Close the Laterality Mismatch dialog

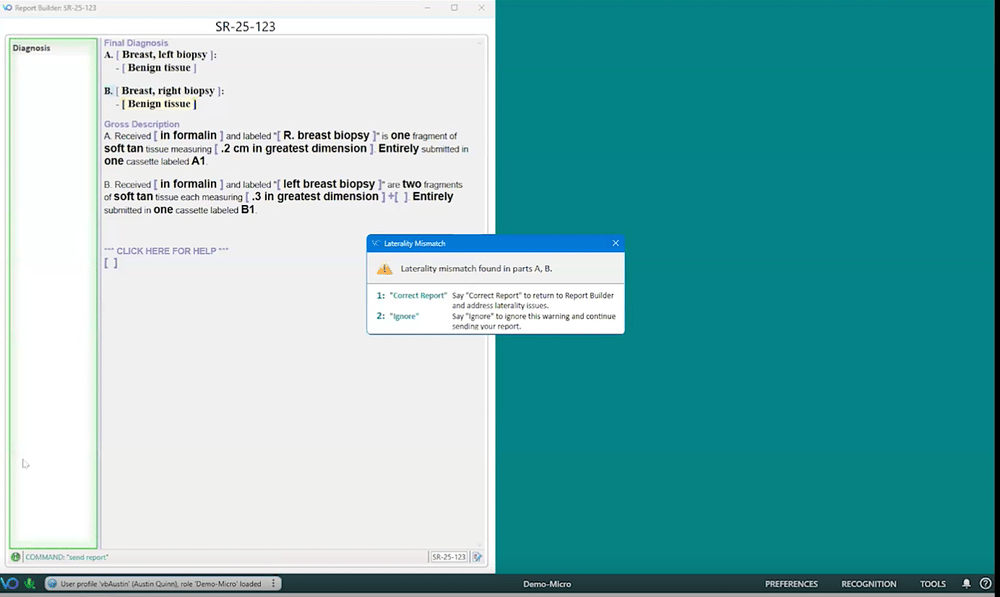pos(615,243)
